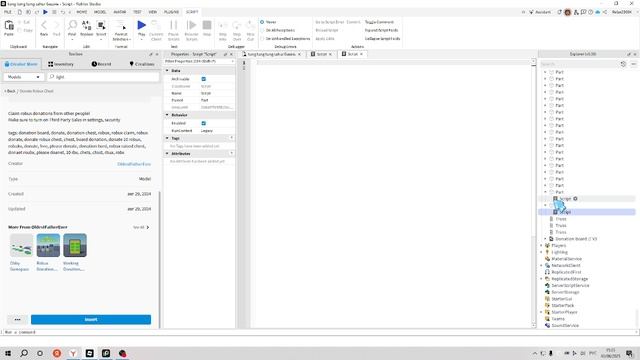640x360 pixels.
Task: Click Back link in Toolbox asset page
Action: 10,91
